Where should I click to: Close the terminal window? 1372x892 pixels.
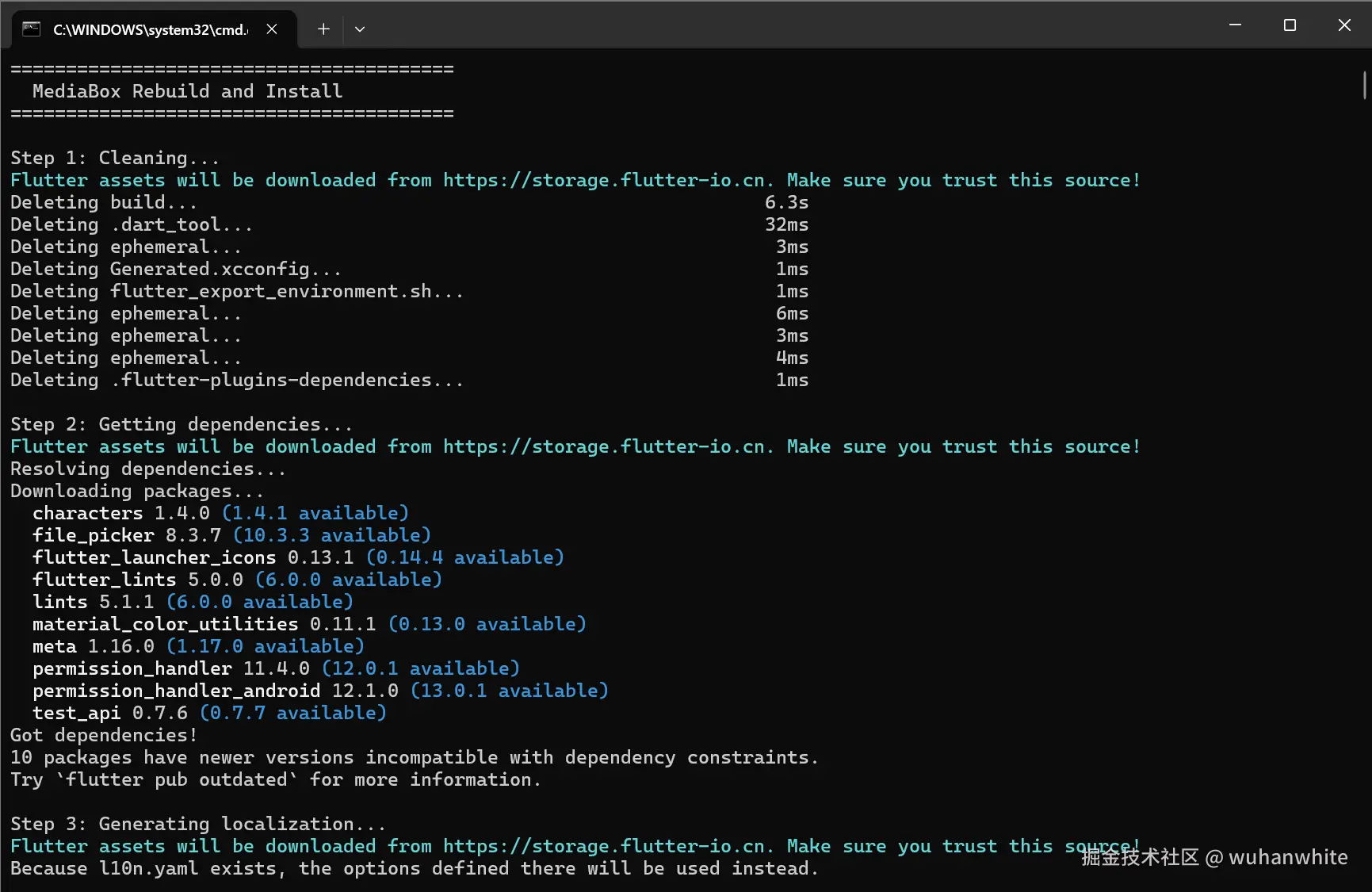click(x=1344, y=25)
